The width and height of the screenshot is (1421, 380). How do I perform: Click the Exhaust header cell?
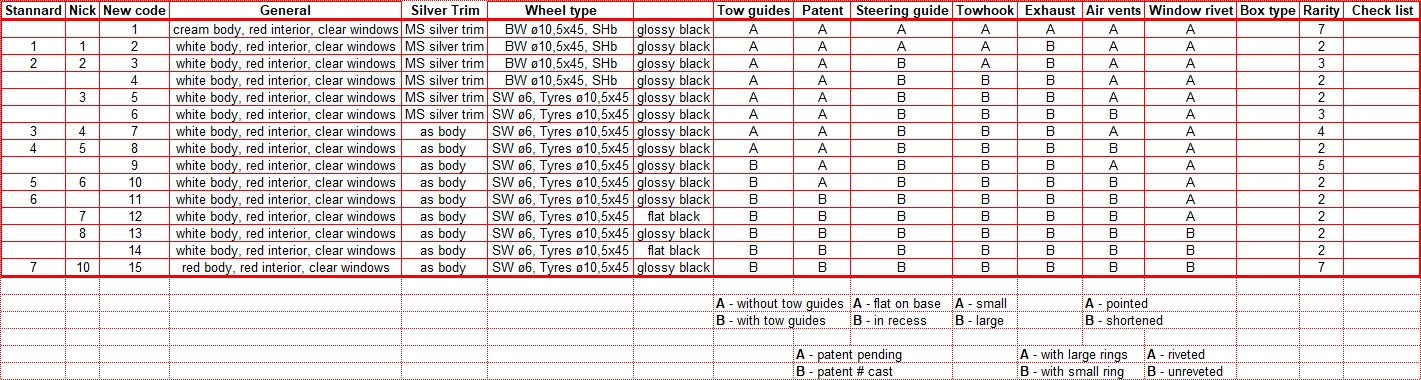click(1050, 10)
